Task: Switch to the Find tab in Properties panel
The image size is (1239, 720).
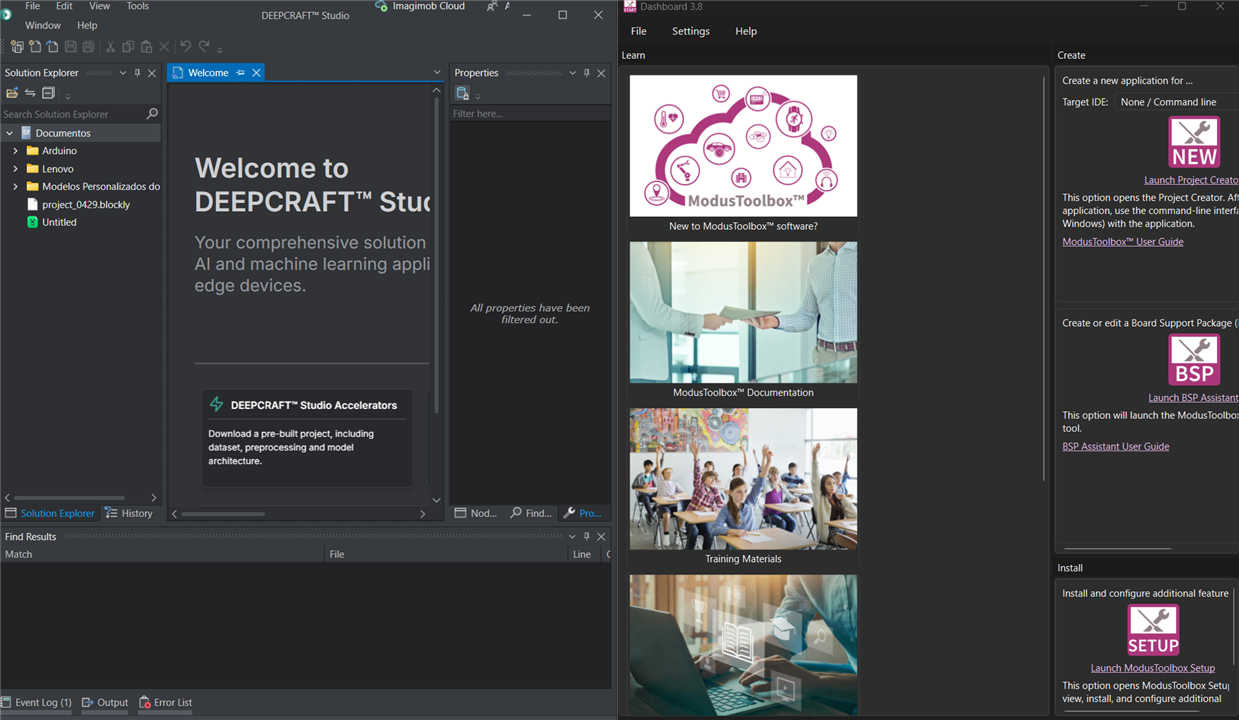Action: tap(531, 513)
